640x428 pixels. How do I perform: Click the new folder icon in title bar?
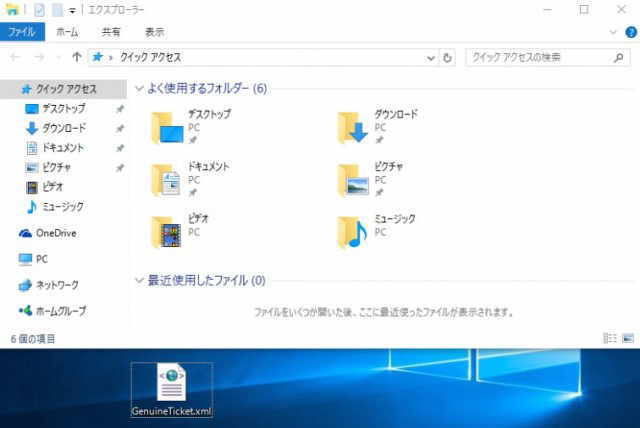point(57,10)
